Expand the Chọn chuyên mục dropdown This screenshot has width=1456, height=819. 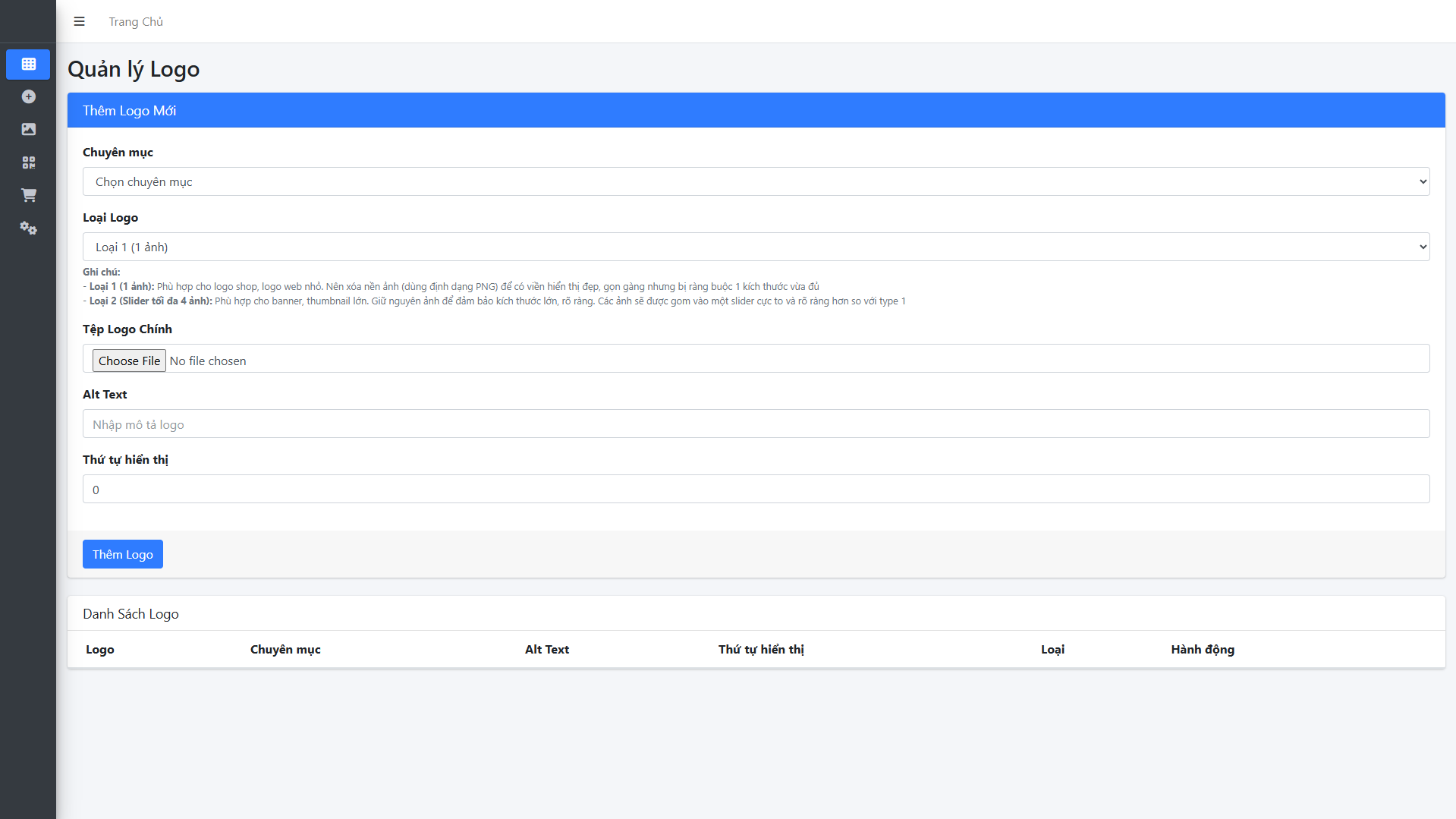click(756, 181)
